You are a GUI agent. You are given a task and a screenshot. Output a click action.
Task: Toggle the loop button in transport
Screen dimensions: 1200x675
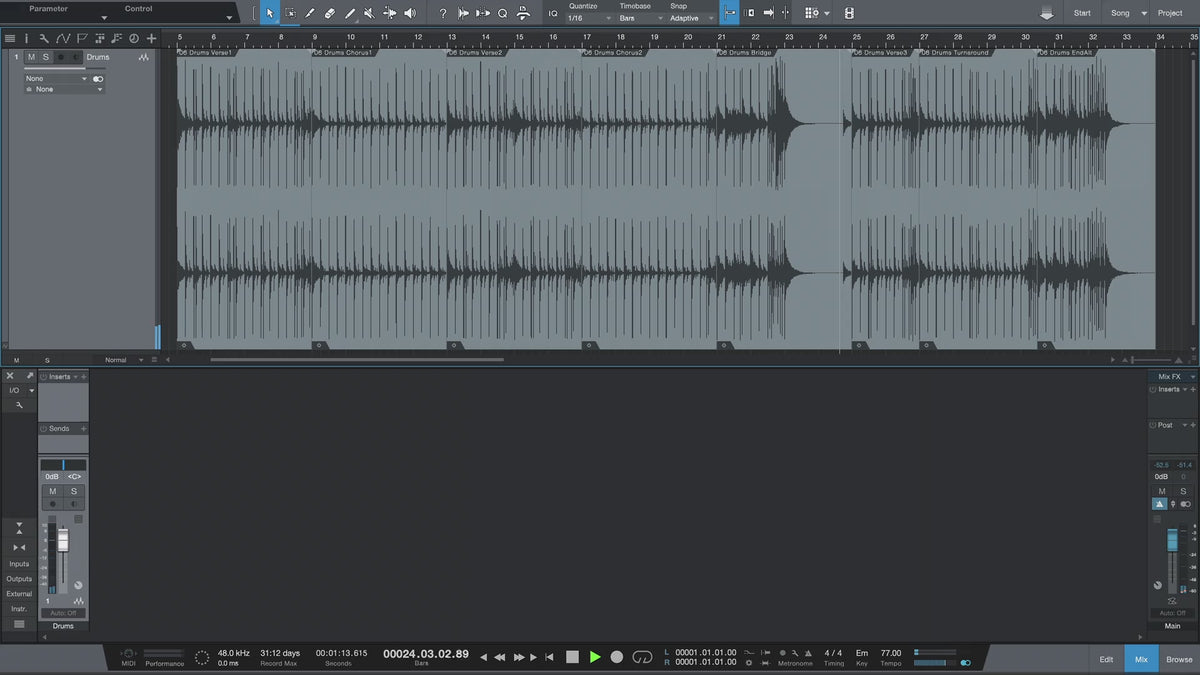click(x=642, y=657)
